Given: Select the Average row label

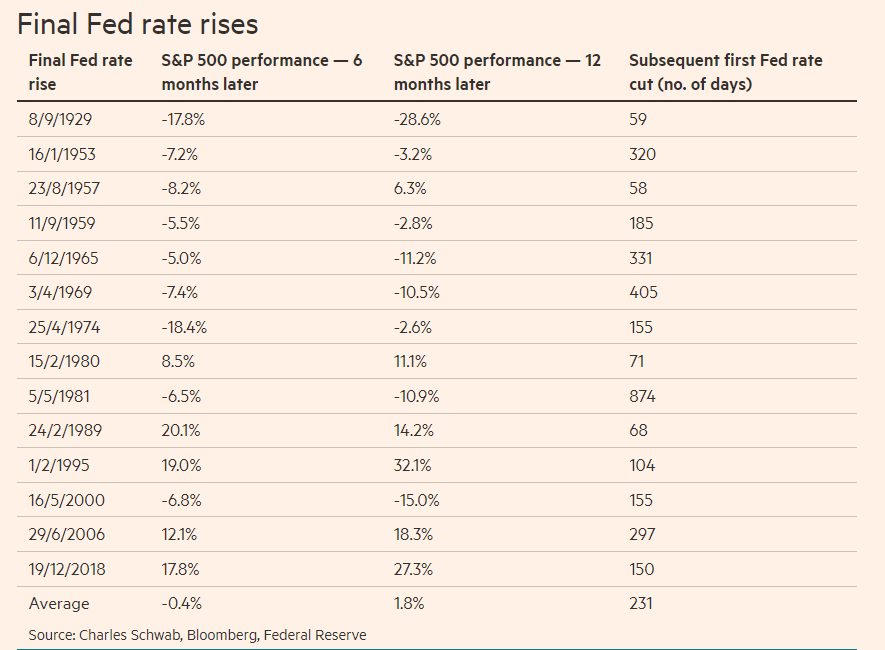Looking at the screenshot, I should 59,604.
